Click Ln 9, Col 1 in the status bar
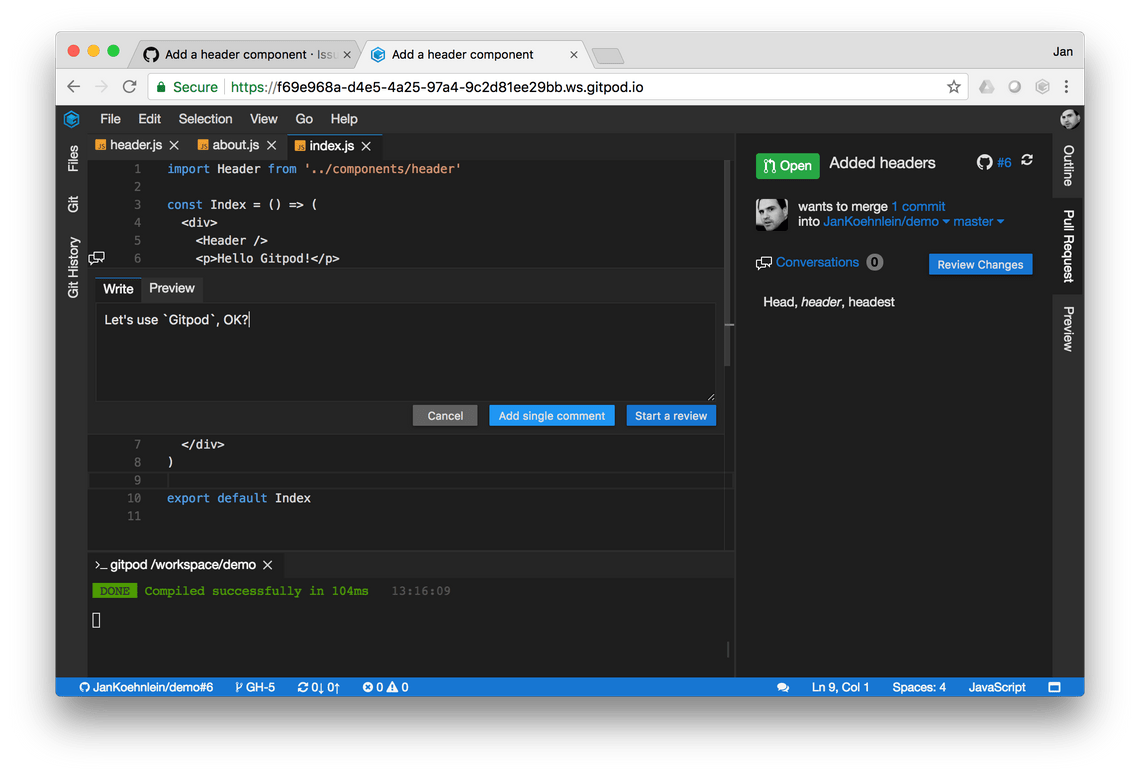This screenshot has height=776, width=1140. click(840, 687)
